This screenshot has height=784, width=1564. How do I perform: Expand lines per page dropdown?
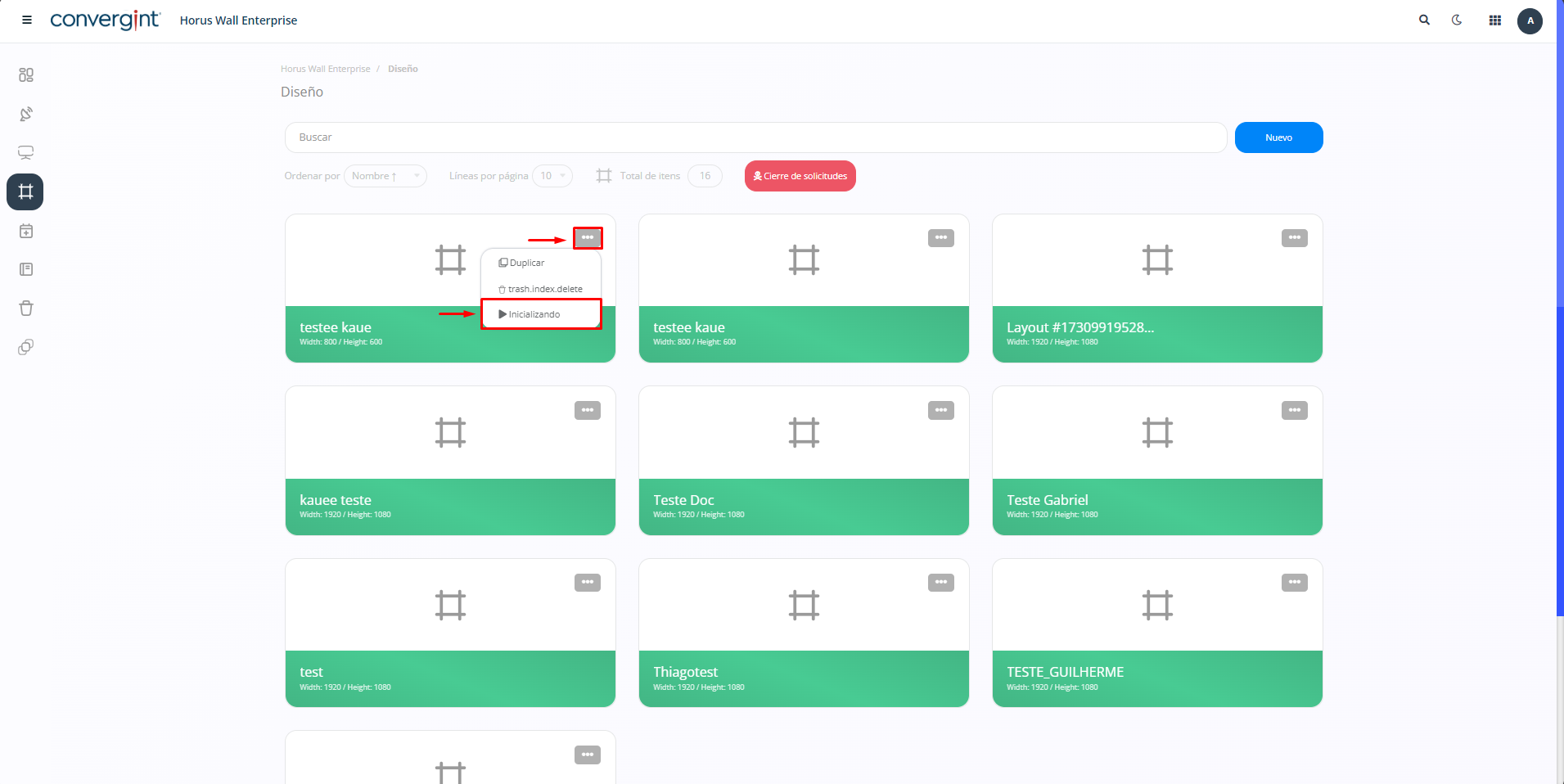click(x=552, y=176)
